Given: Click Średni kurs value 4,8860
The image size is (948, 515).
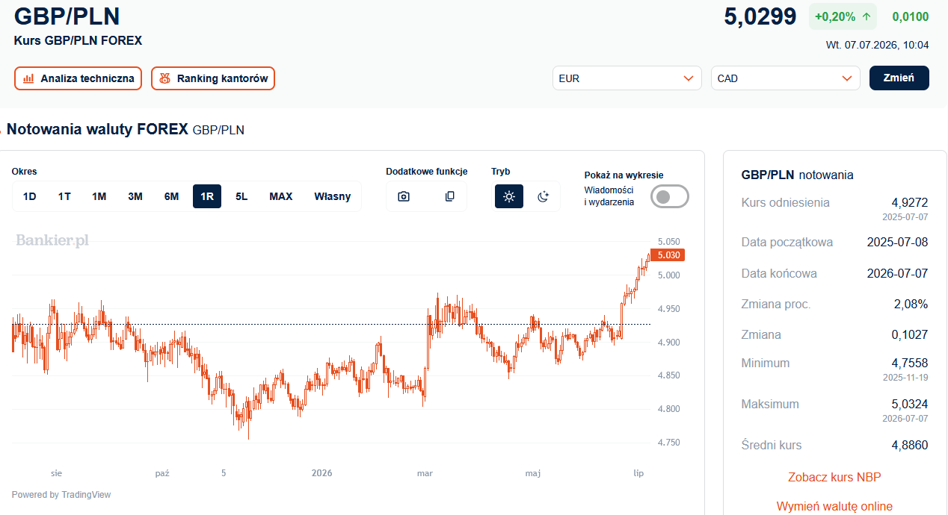Looking at the screenshot, I should click(909, 445).
